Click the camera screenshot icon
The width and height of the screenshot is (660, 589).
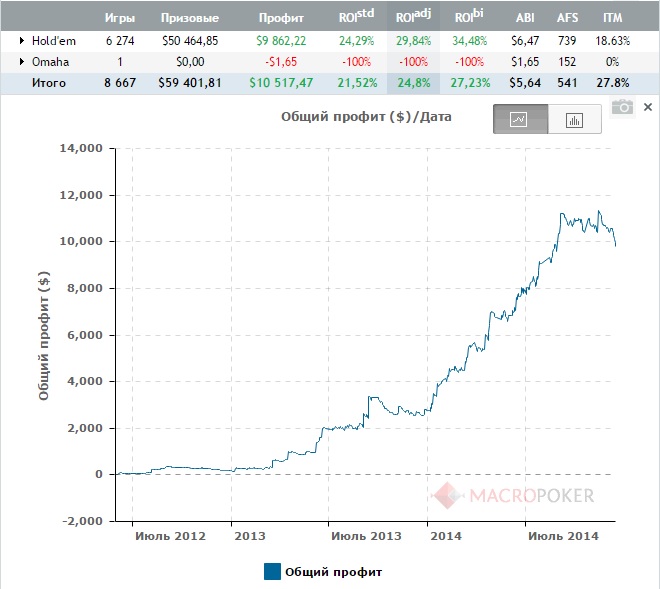[622, 106]
